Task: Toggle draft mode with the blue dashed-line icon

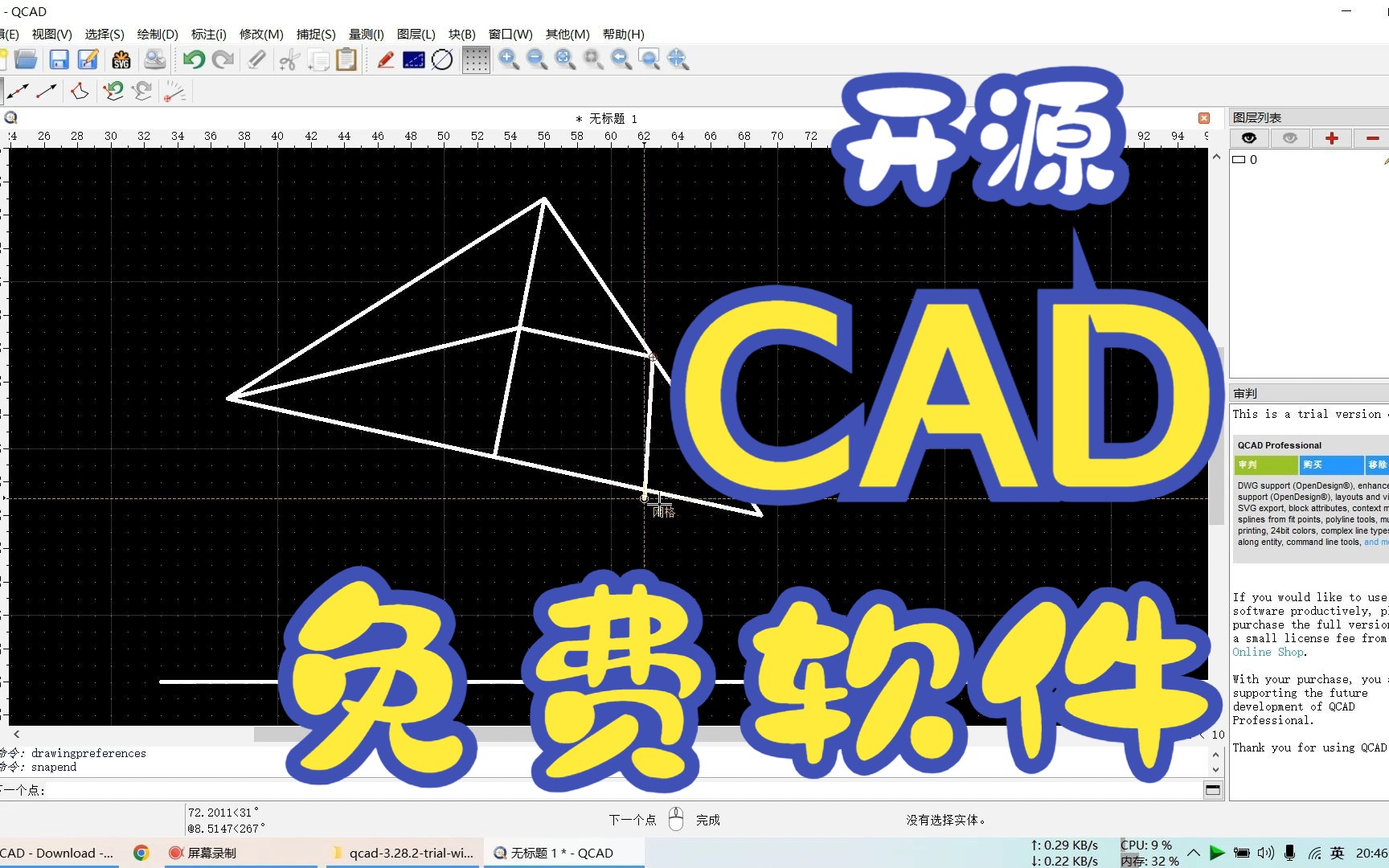Action: 414,59
